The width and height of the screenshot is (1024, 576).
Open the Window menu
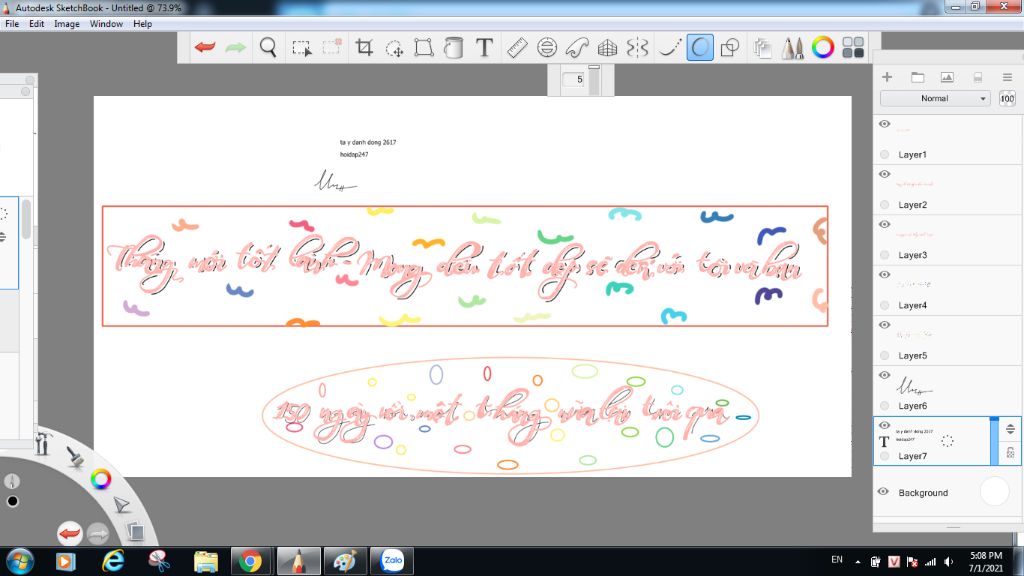pos(106,24)
